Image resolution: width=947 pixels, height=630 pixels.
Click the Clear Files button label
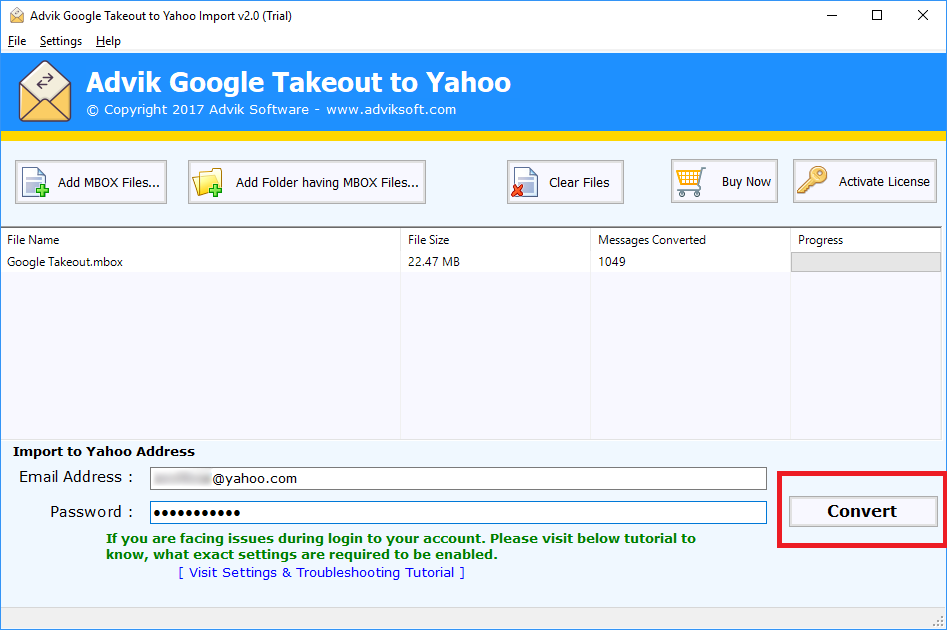point(579,182)
